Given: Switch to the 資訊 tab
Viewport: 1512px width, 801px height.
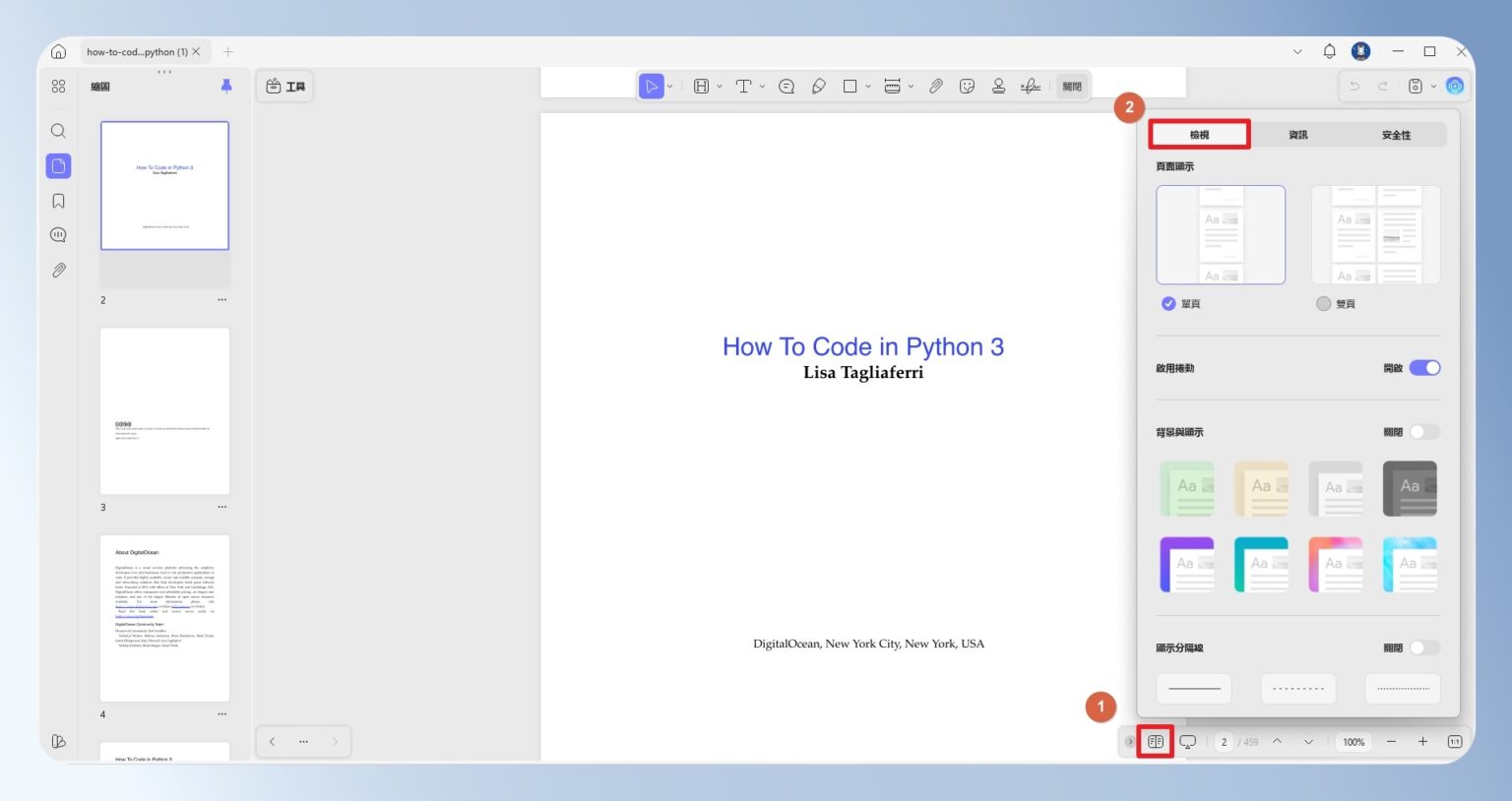Looking at the screenshot, I should [x=1298, y=135].
